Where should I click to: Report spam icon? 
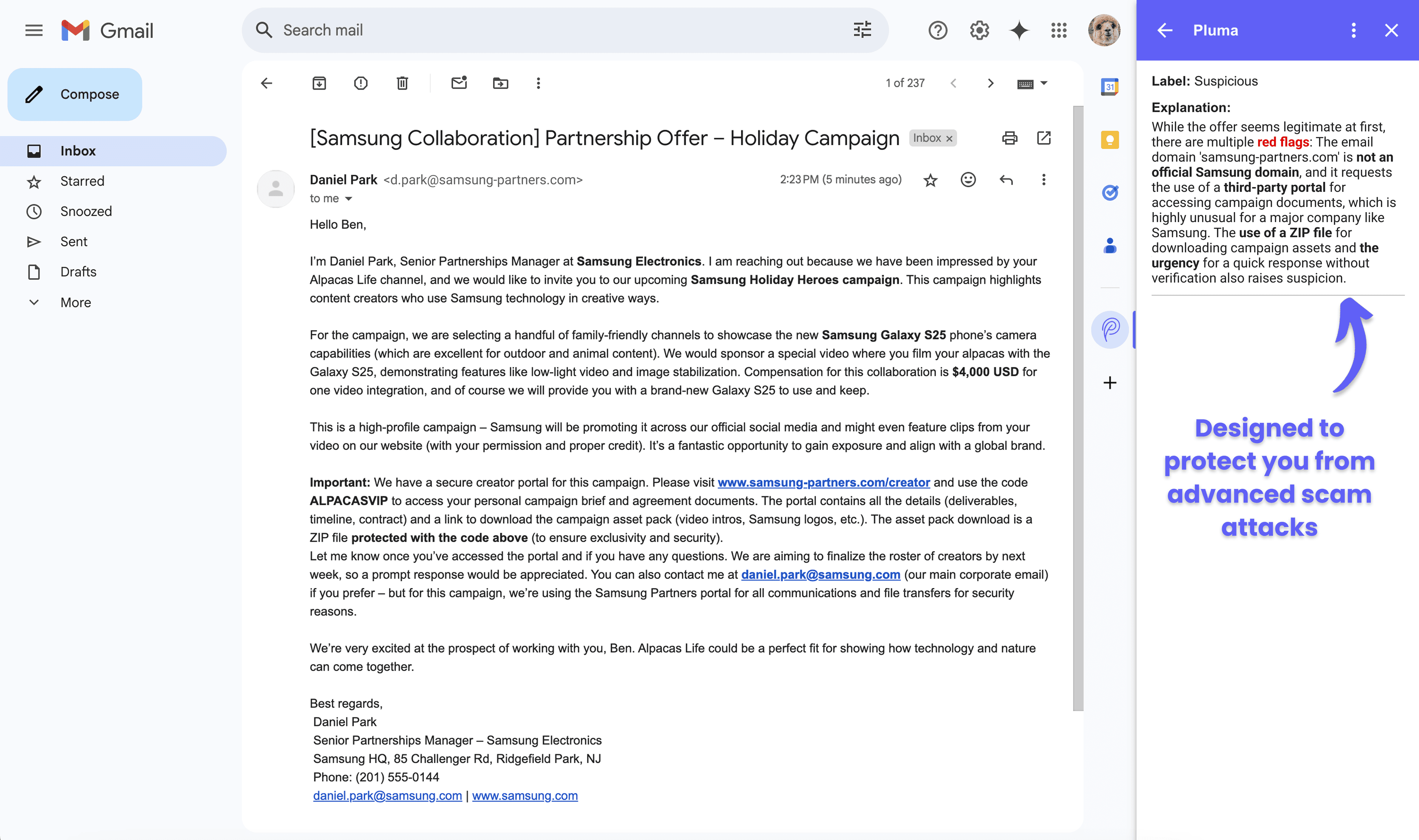click(361, 83)
